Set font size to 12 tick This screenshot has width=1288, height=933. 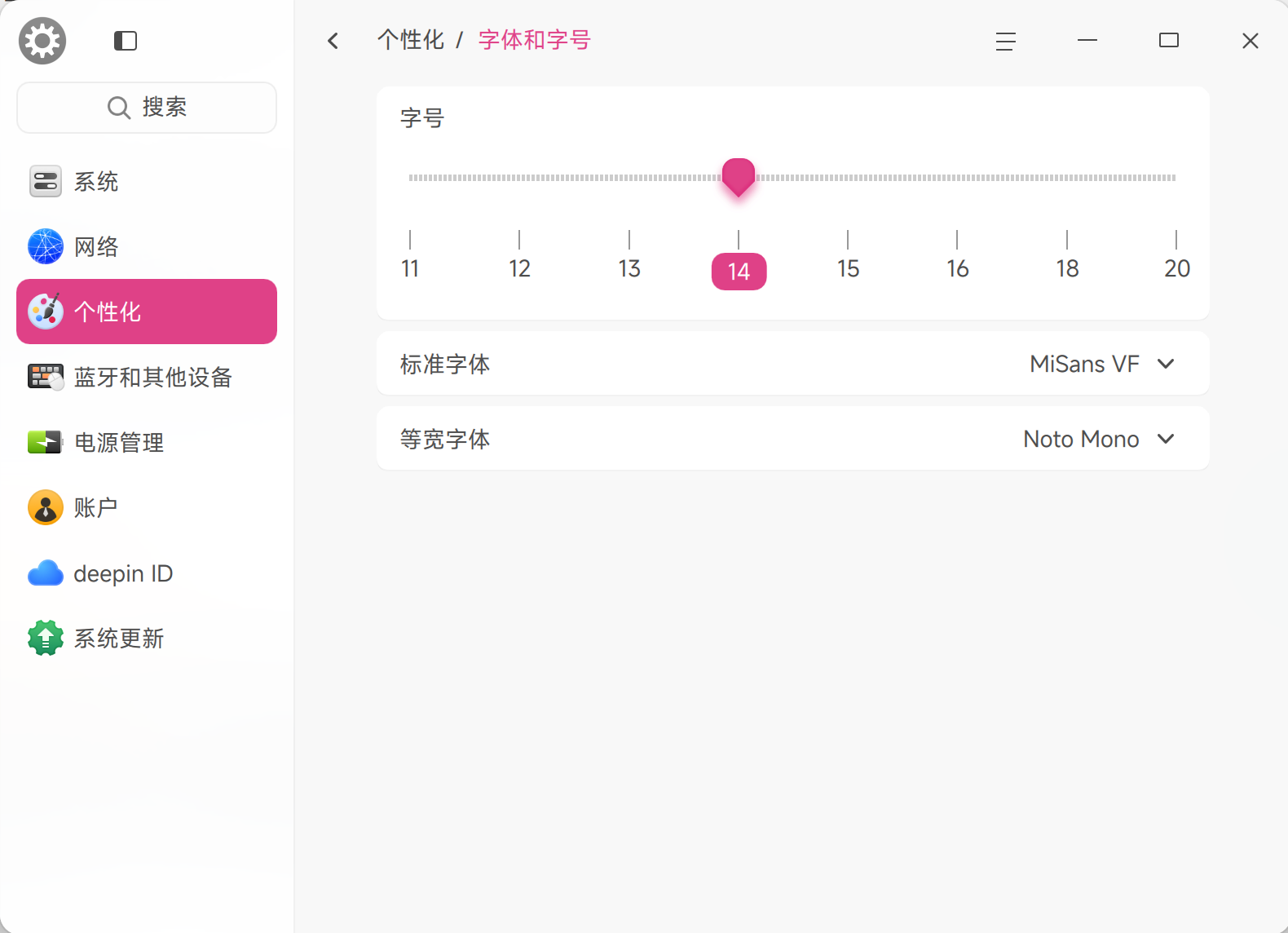519,268
